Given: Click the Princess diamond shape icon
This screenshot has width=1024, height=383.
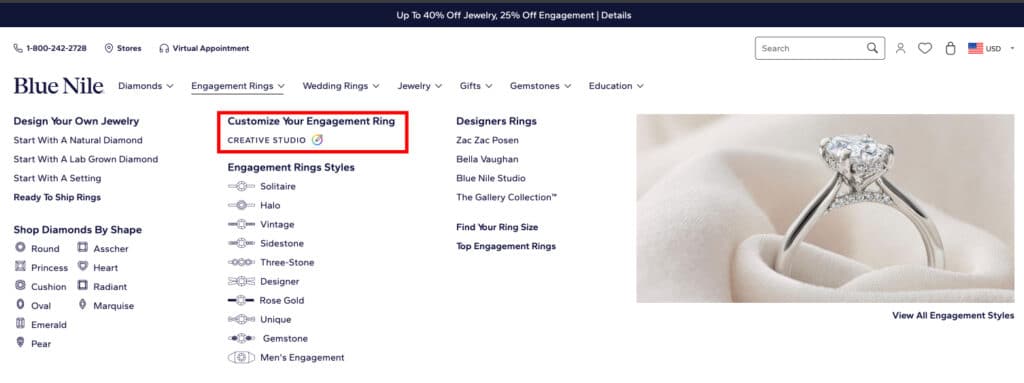Looking at the screenshot, I should coord(20,267).
